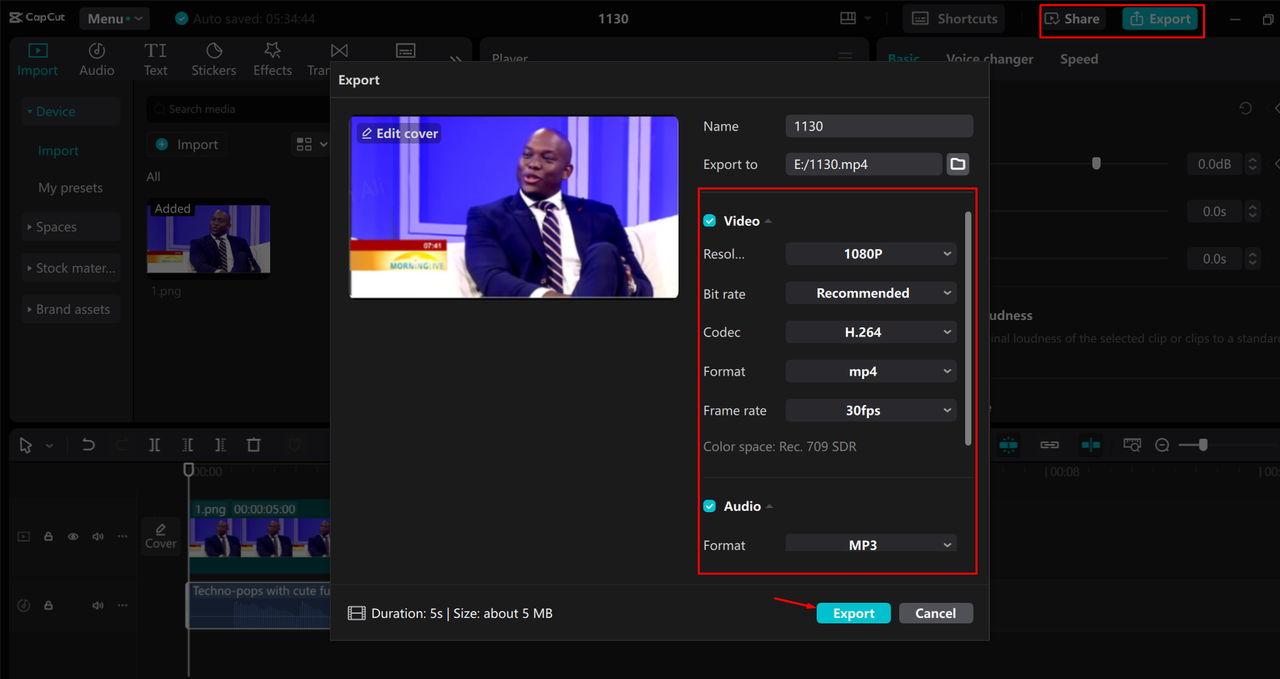Collapse the Audio section arrow
This screenshot has width=1280, height=679.
770,507
